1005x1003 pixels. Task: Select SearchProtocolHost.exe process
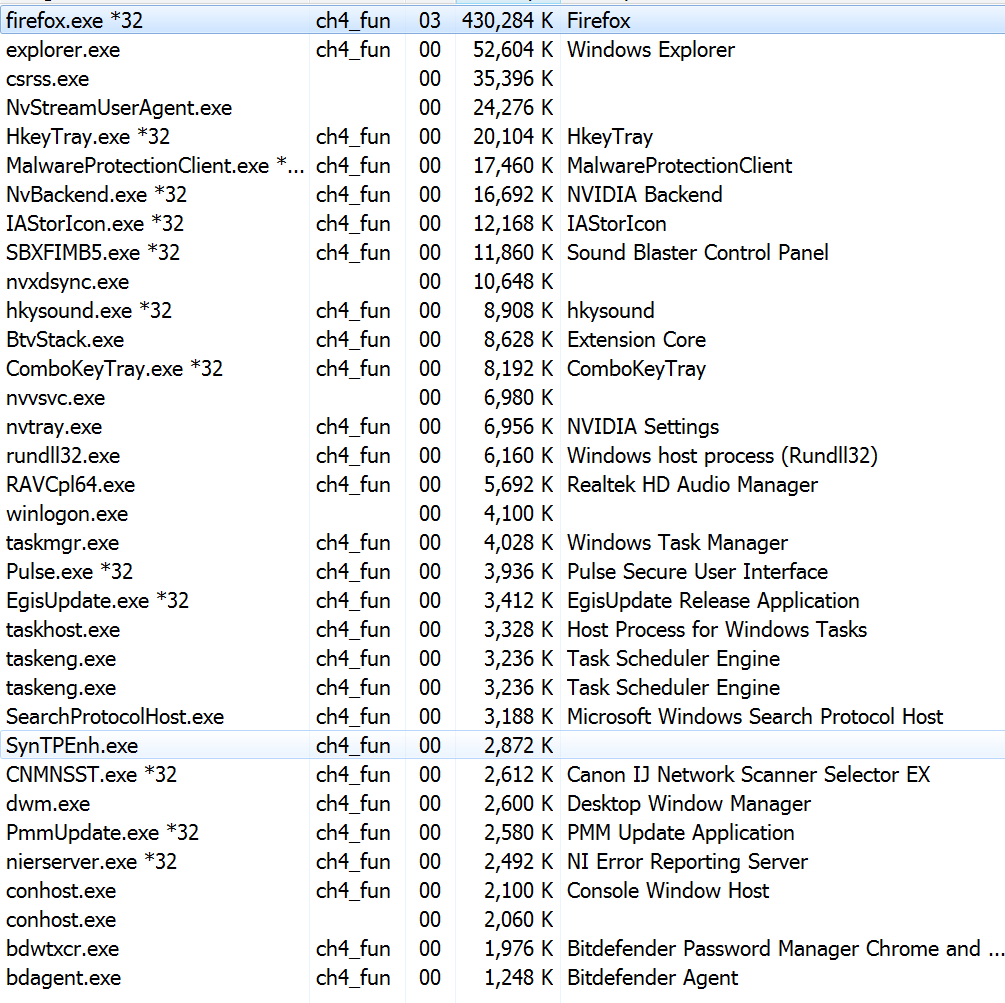click(x=115, y=717)
